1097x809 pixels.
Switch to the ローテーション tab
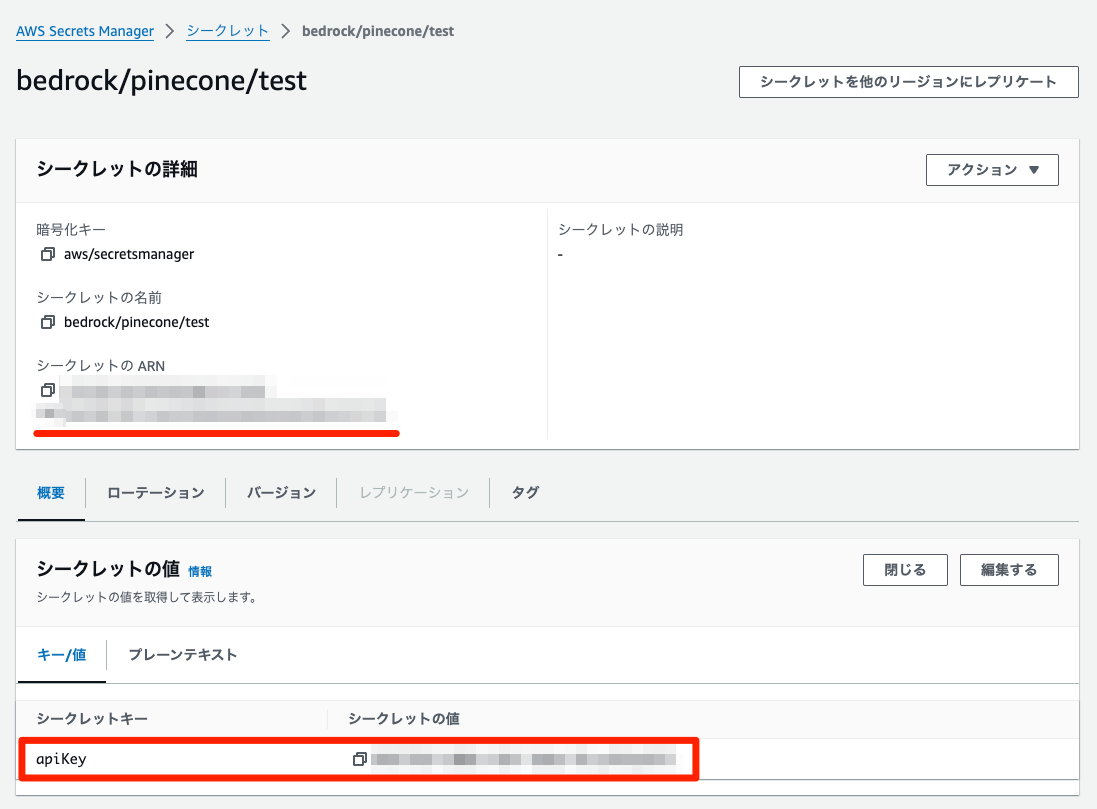(155, 493)
